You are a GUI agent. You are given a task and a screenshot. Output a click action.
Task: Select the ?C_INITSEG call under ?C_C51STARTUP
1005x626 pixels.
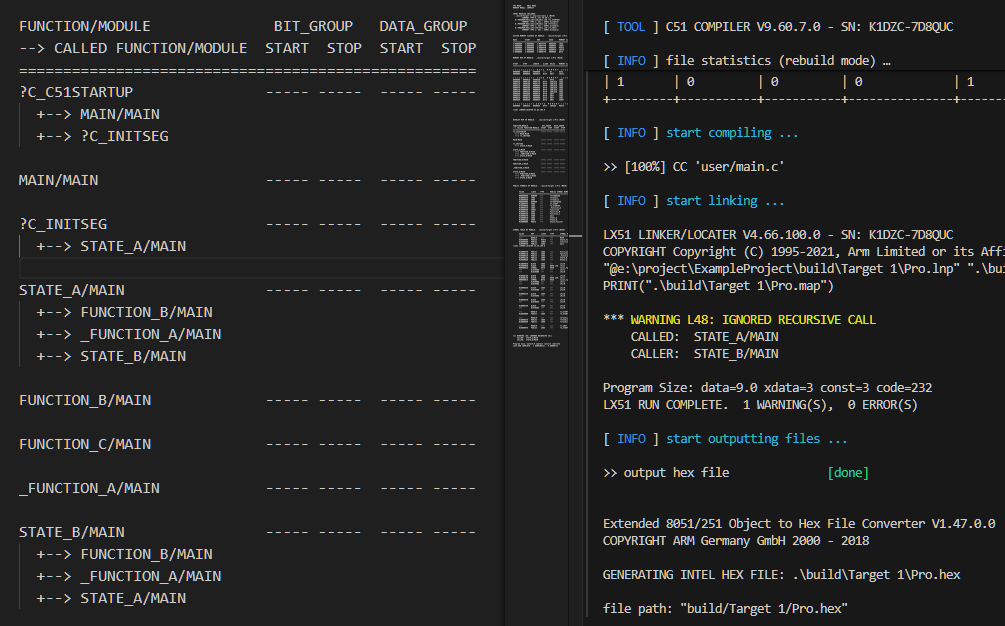tap(124, 136)
